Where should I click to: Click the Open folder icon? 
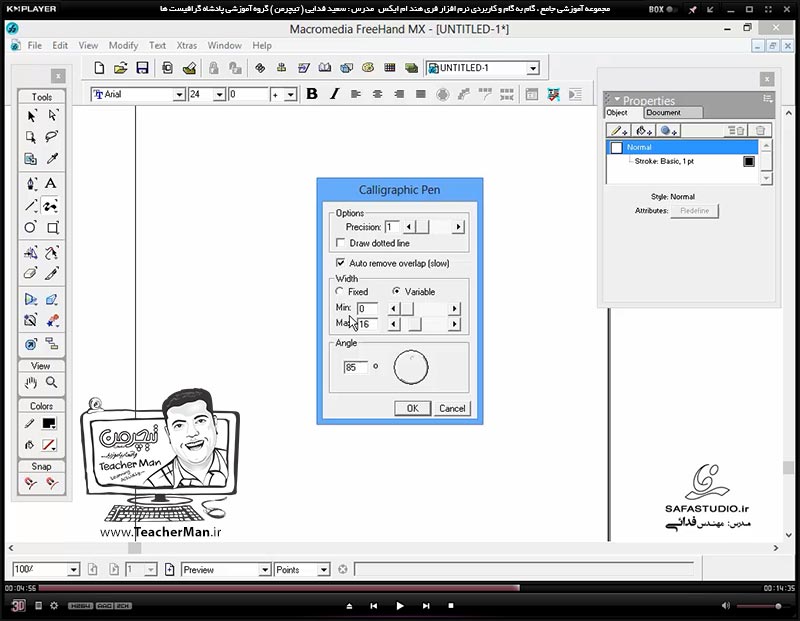pos(120,68)
